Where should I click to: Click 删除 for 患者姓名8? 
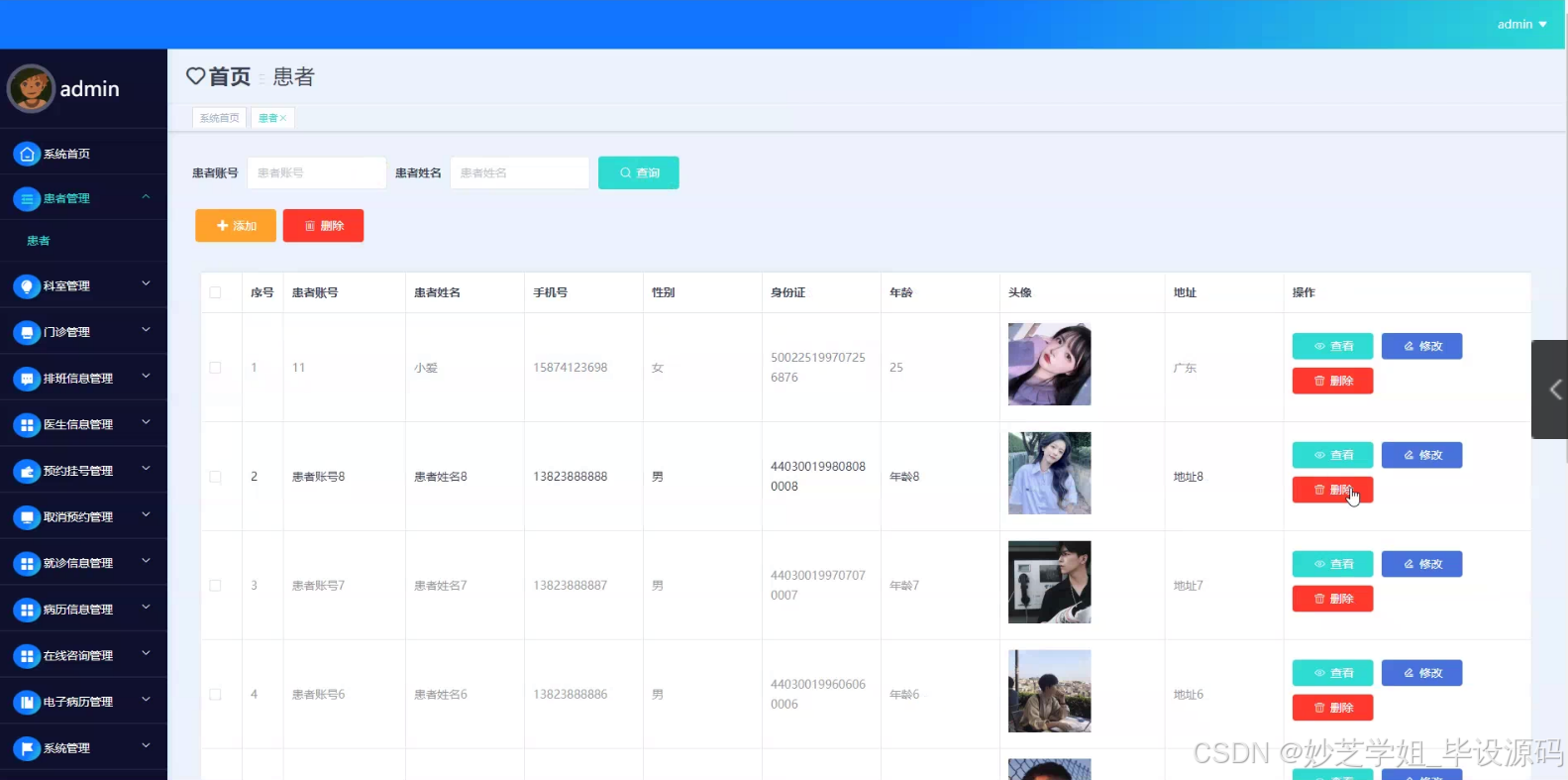point(1332,490)
